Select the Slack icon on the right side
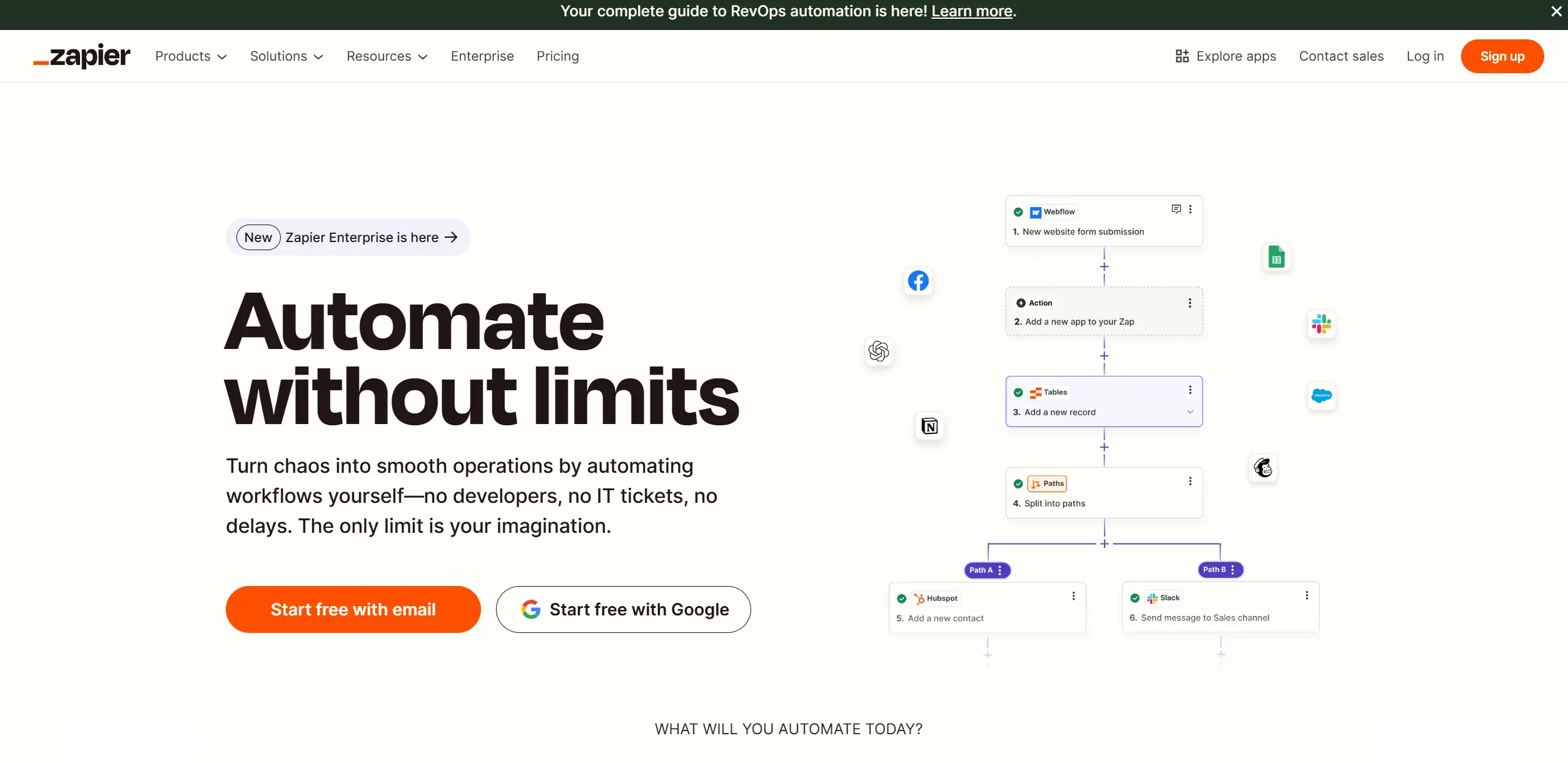Image resolution: width=1568 pixels, height=763 pixels. tap(1322, 325)
